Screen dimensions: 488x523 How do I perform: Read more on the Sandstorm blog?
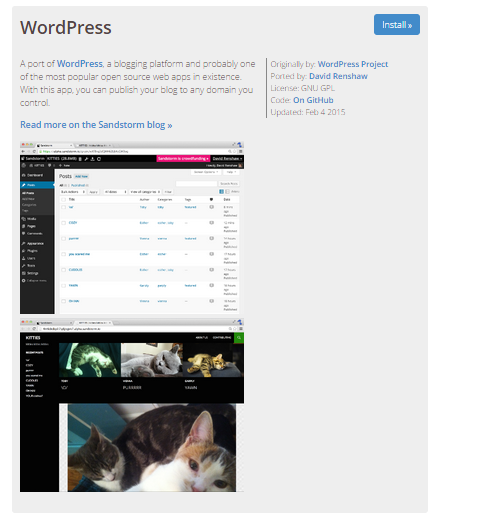[96, 125]
